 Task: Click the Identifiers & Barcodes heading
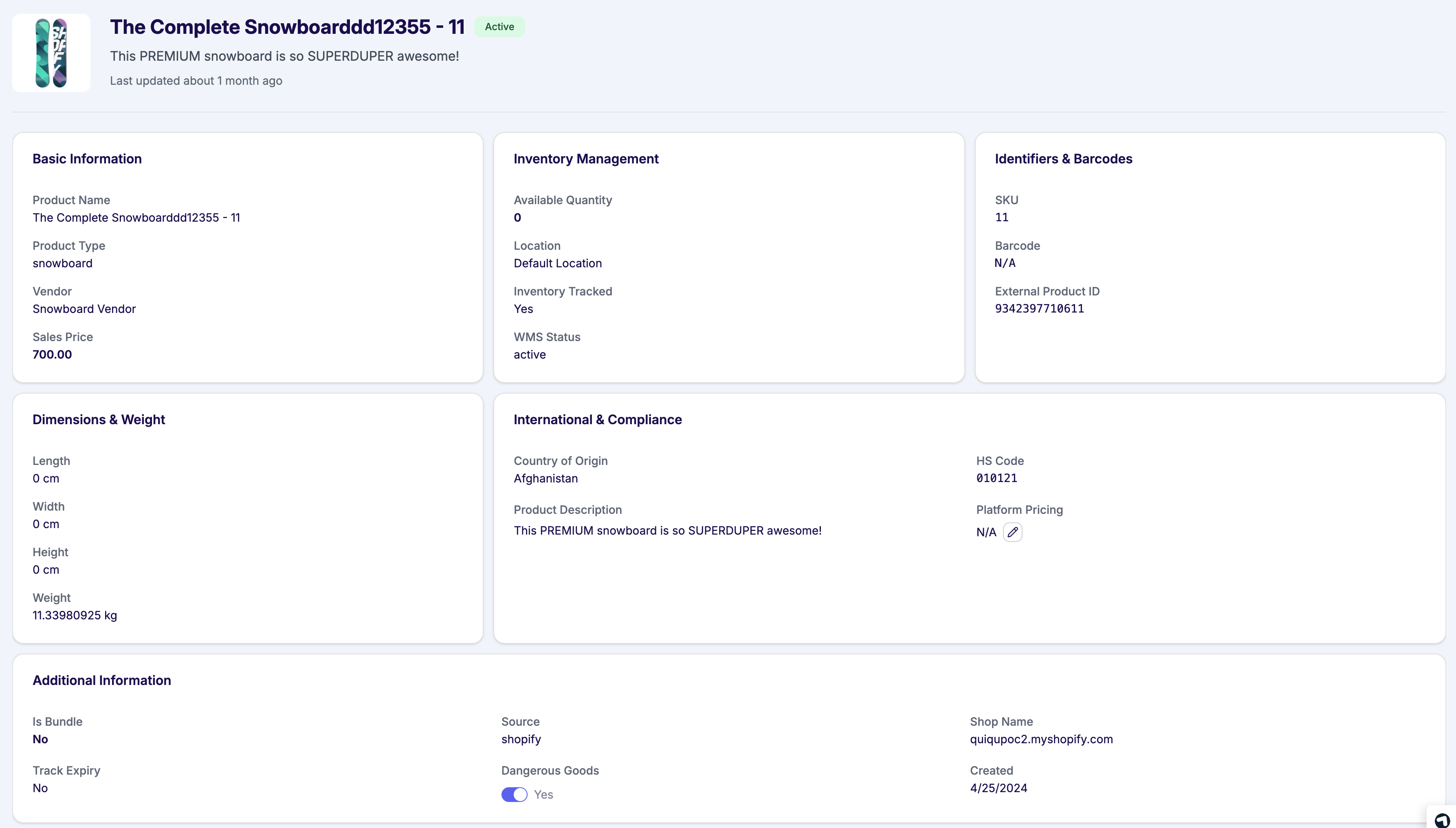[1064, 159]
